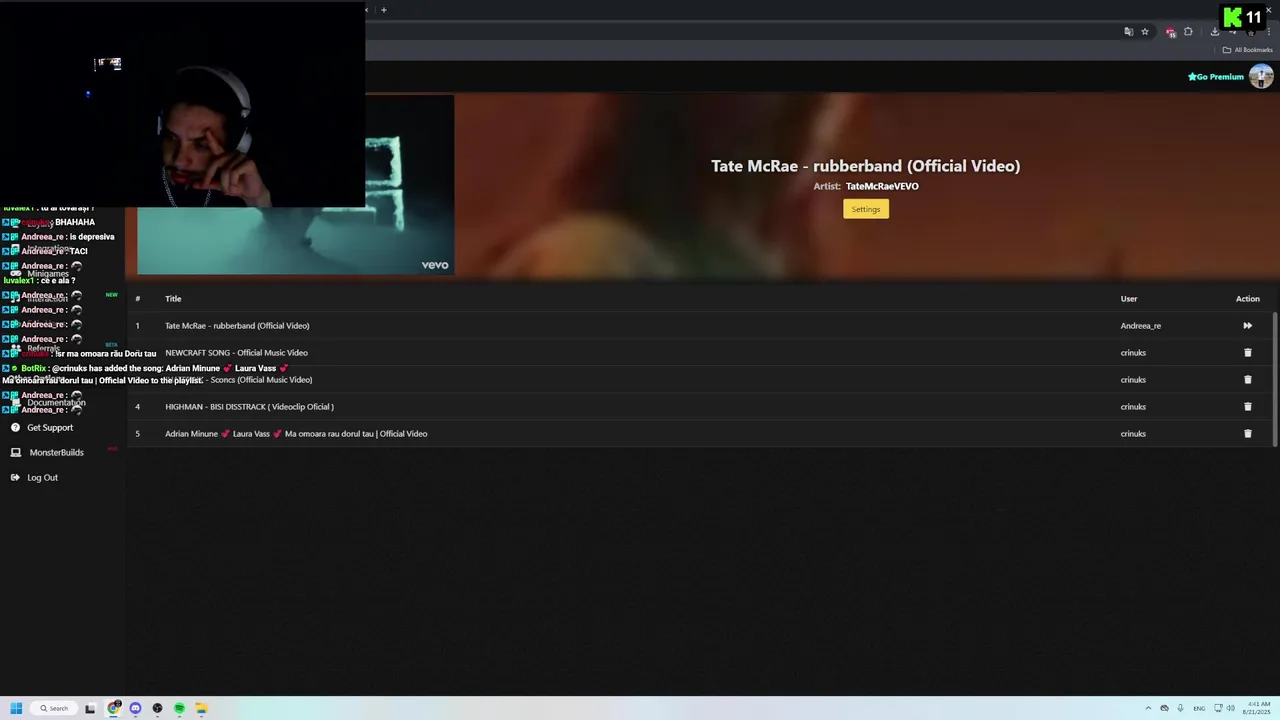The height and width of the screenshot is (720, 1280).
Task: Delete the Sconcs (Official Music Video) row
Action: [1247, 379]
